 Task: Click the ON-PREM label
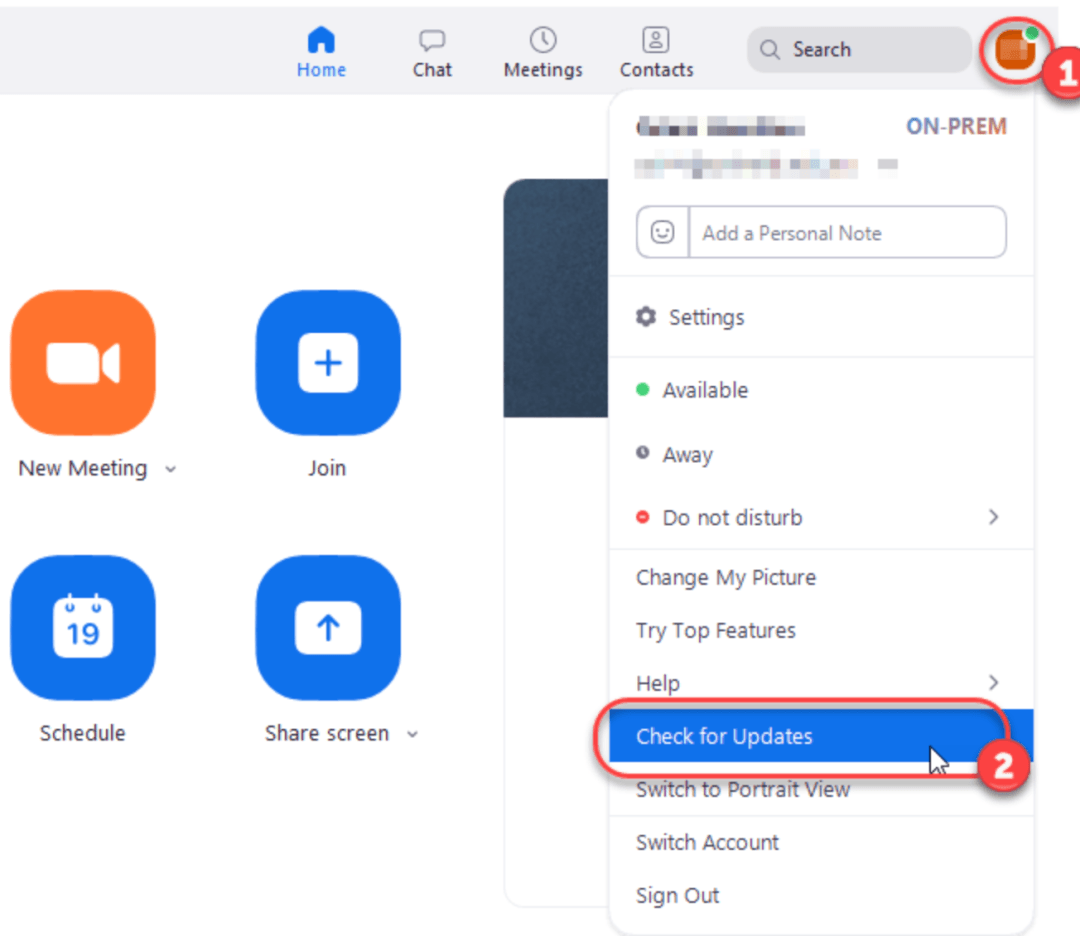tap(956, 126)
